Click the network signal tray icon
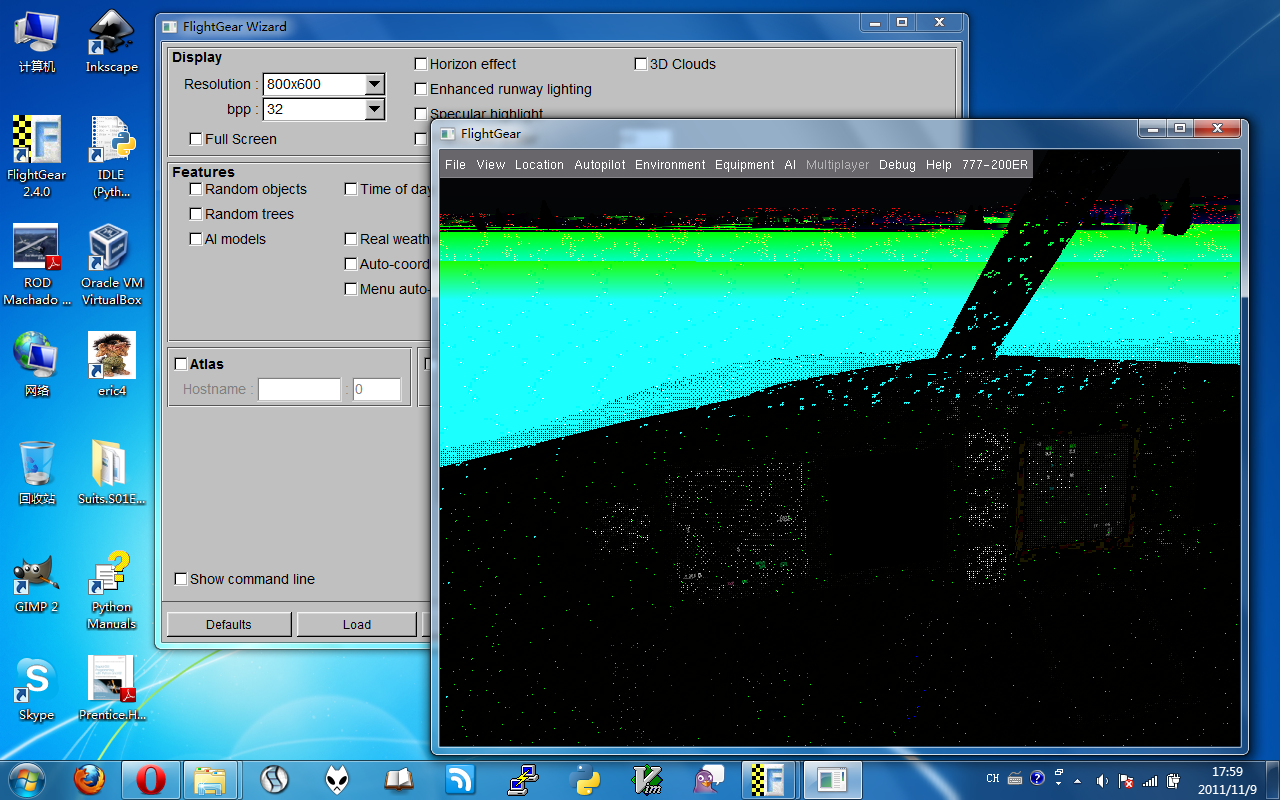 (x=1150, y=780)
